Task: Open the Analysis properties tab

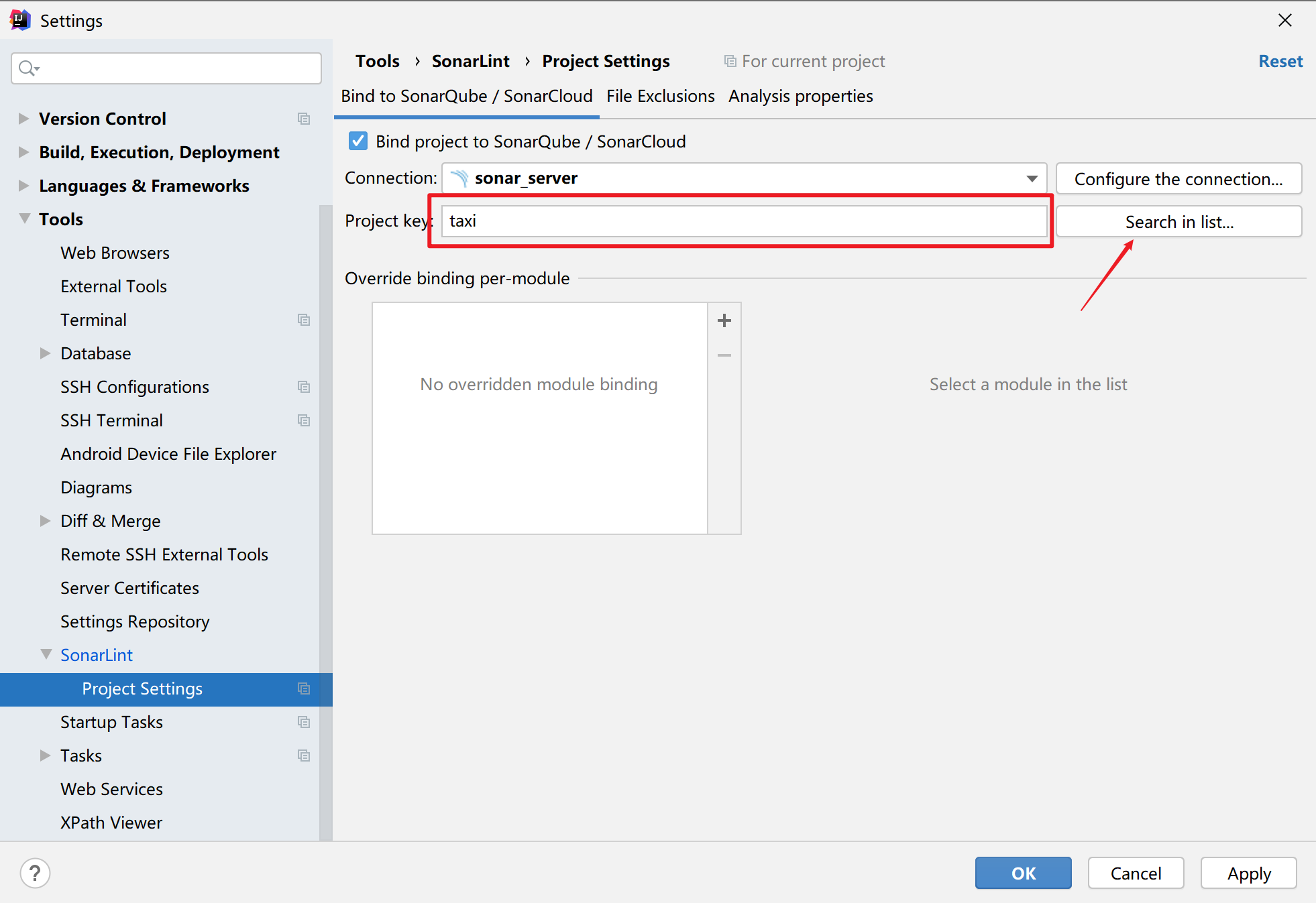Action: click(x=800, y=97)
